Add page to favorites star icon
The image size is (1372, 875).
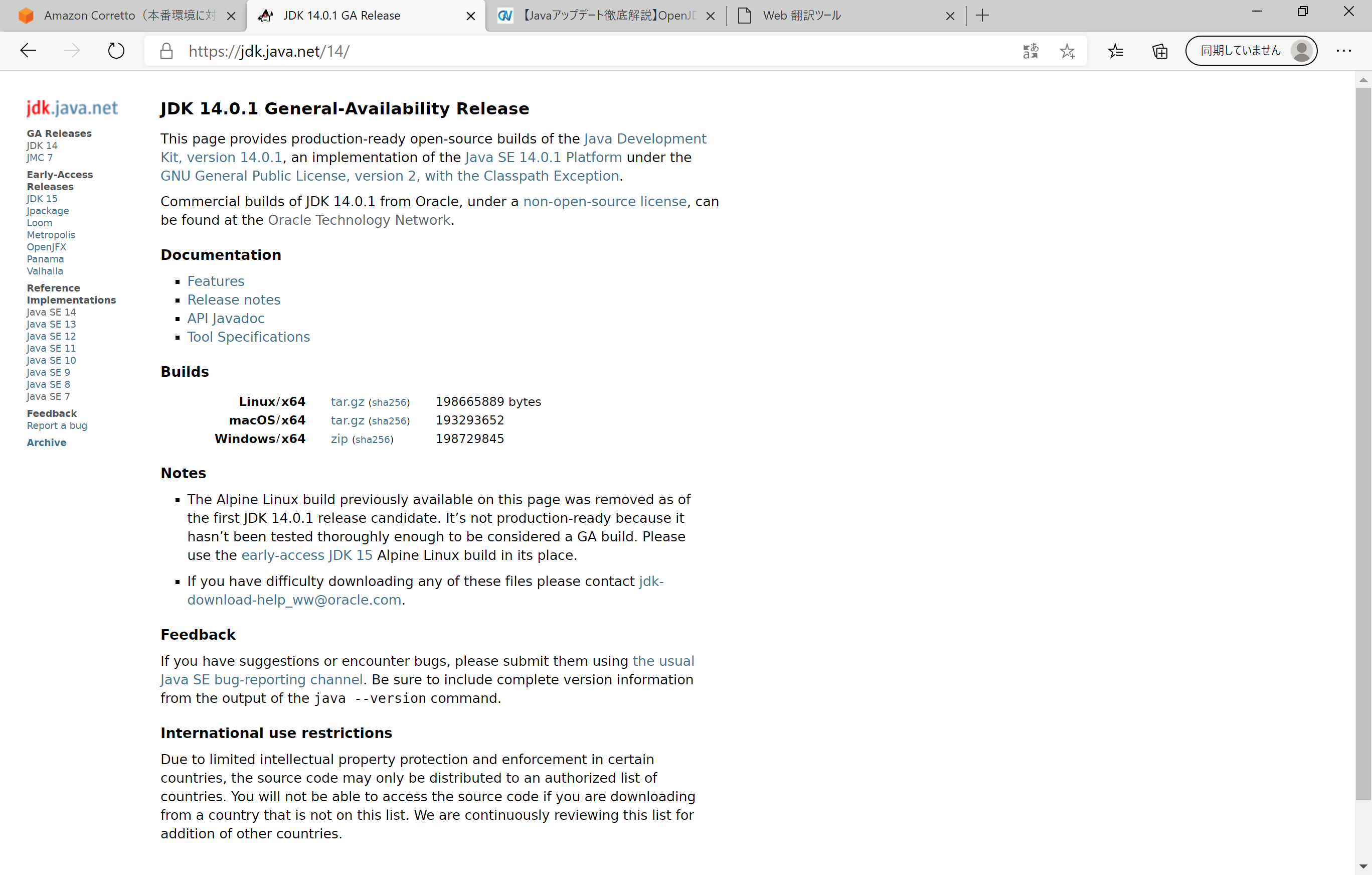click(1067, 51)
